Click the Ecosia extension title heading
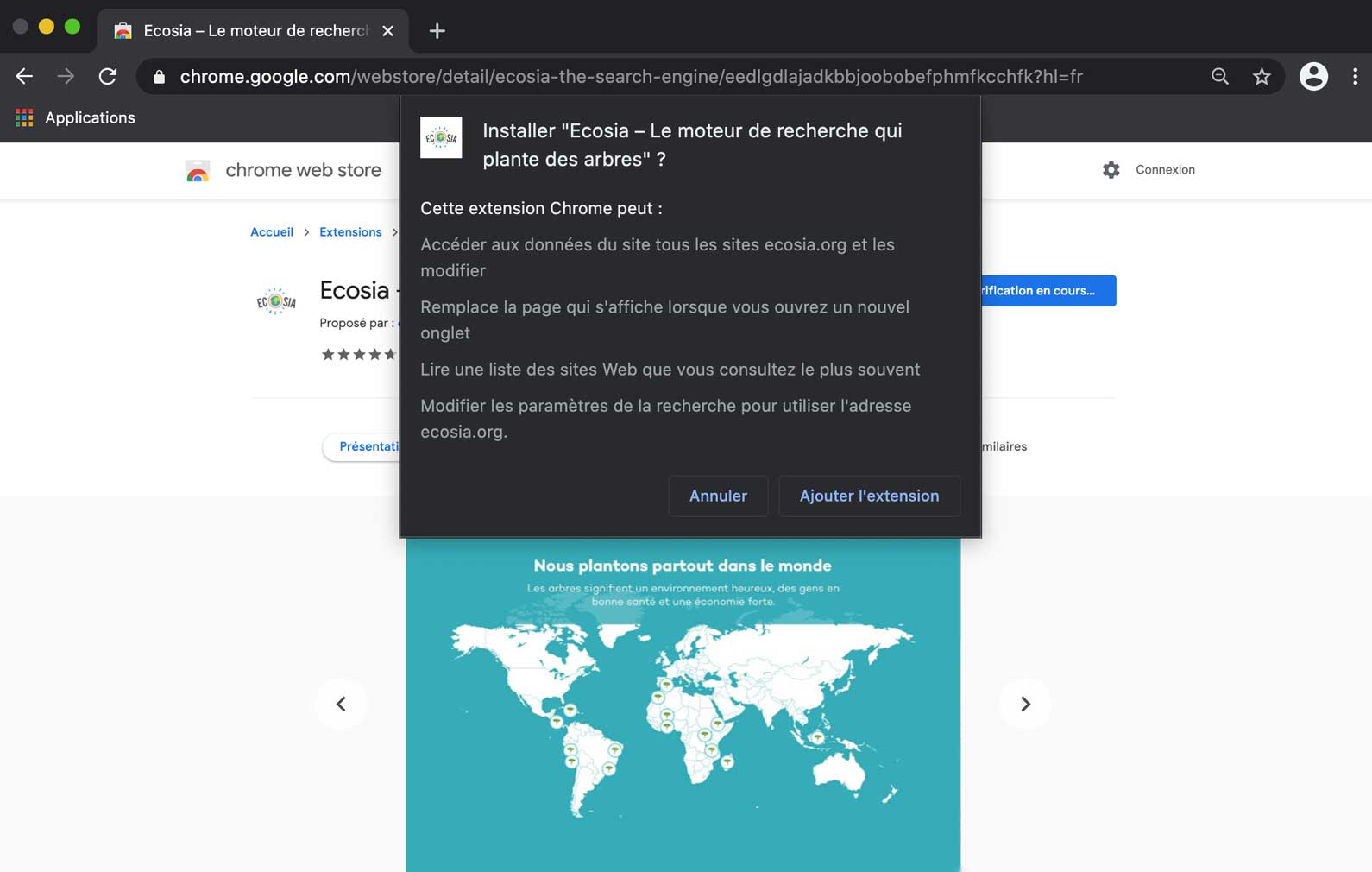 [x=358, y=290]
